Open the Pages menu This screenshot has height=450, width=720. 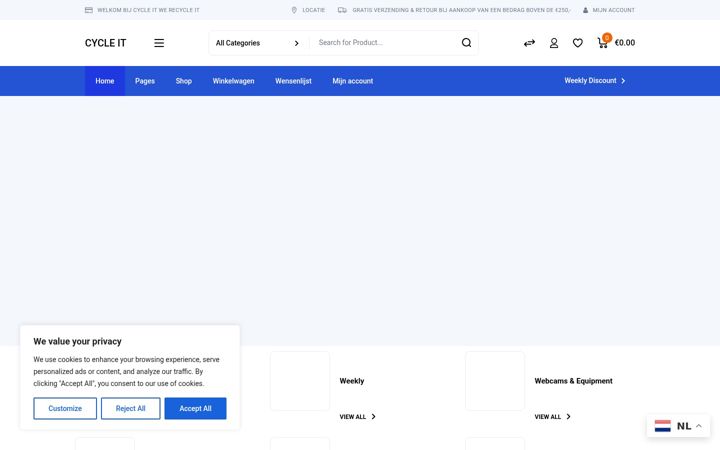click(145, 81)
